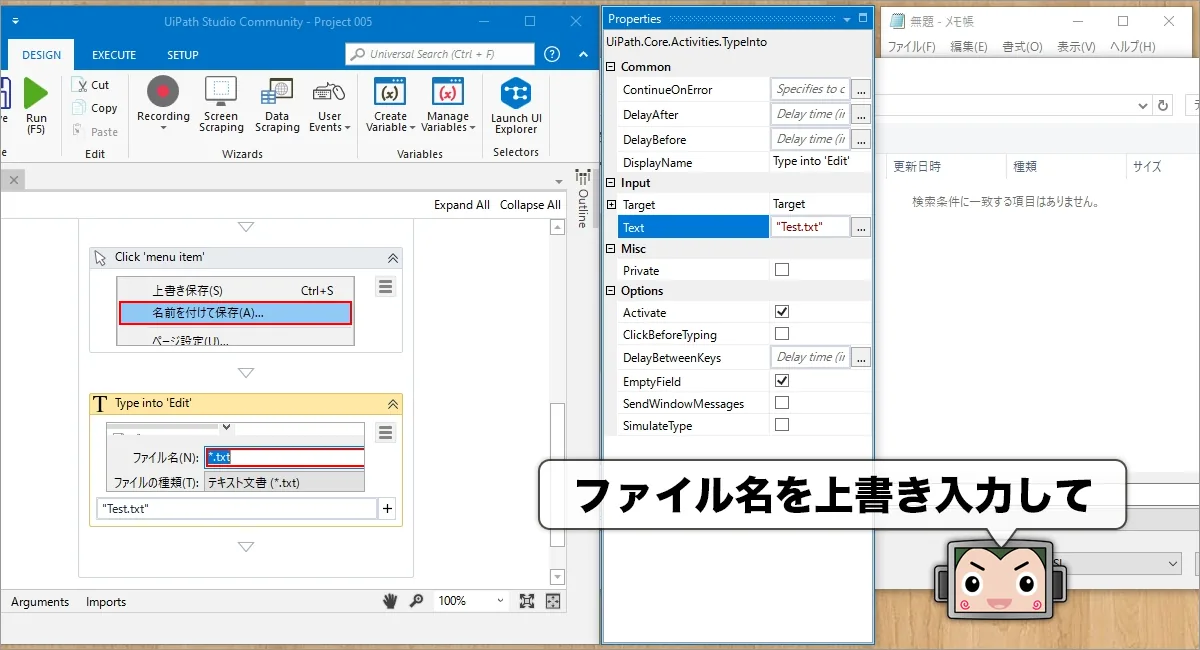Open the Outline side panel
The height and width of the screenshot is (650, 1200).
(x=582, y=200)
